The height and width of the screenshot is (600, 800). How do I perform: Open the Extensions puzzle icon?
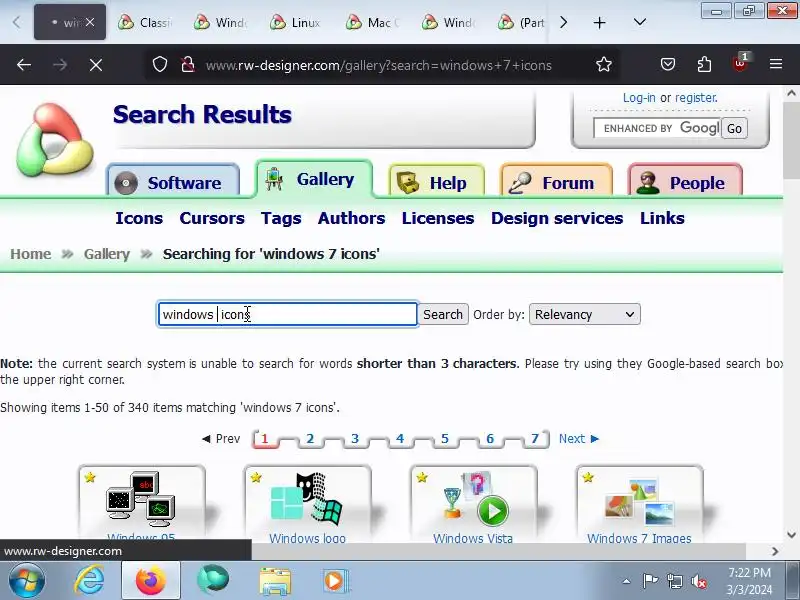[x=704, y=64]
